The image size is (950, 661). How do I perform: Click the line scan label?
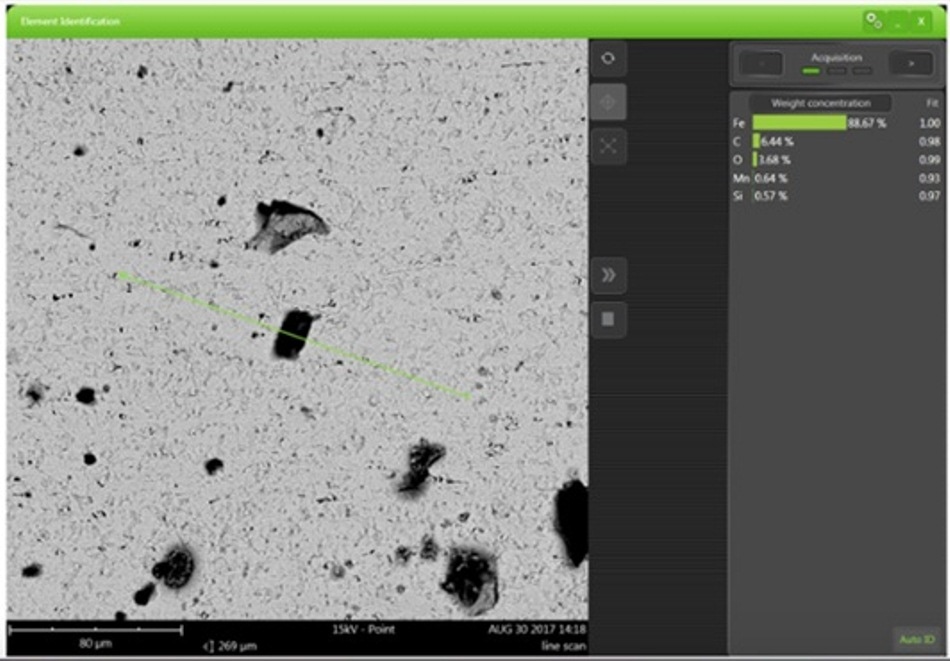pos(563,646)
